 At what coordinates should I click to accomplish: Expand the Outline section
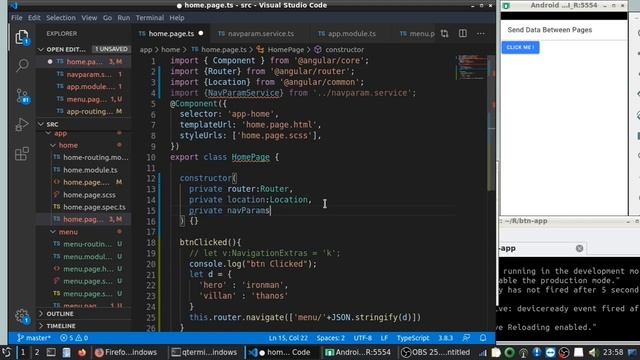coord(84,314)
